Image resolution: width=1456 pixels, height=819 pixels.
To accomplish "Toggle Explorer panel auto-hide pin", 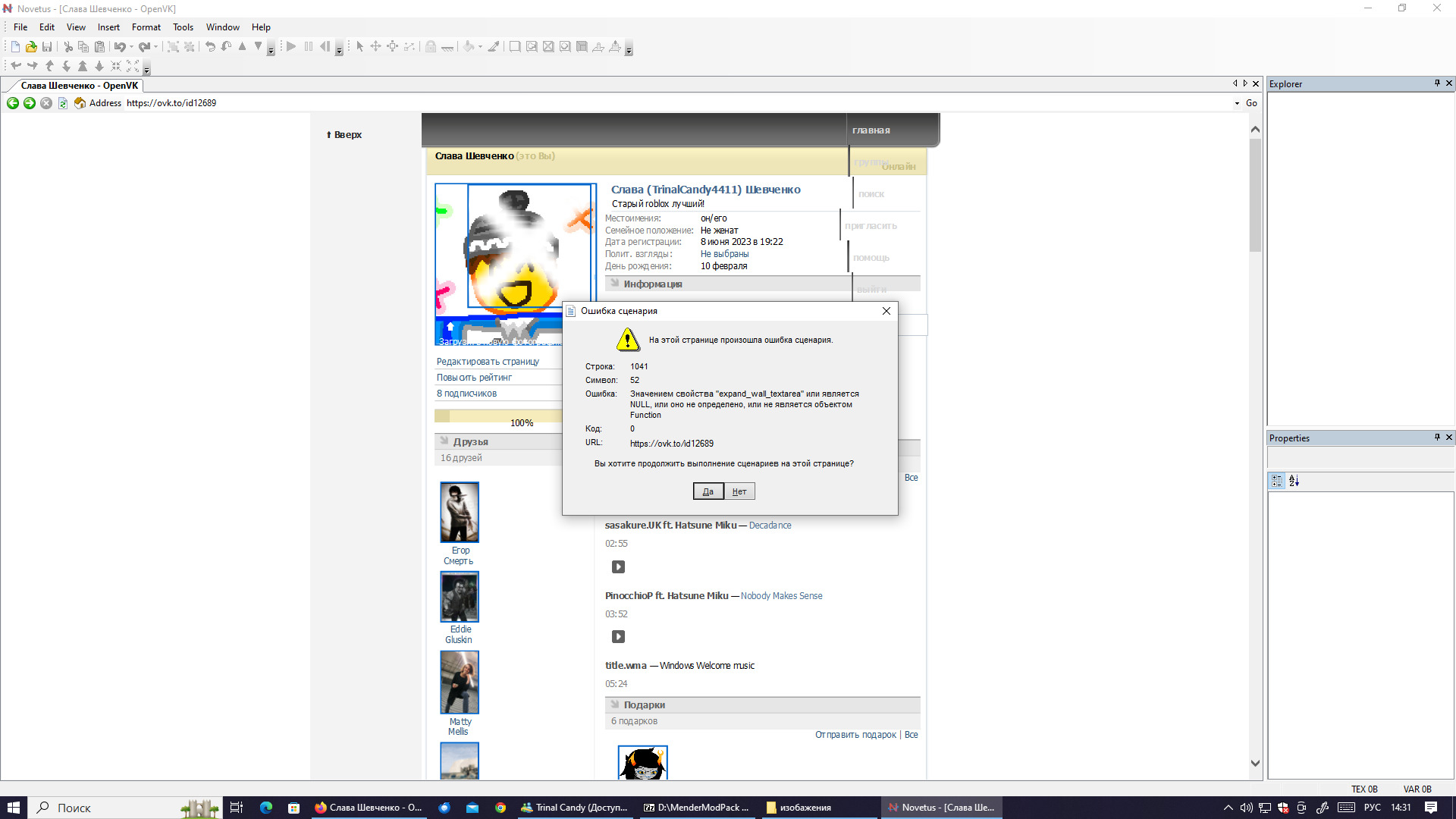I will pyautogui.click(x=1437, y=83).
